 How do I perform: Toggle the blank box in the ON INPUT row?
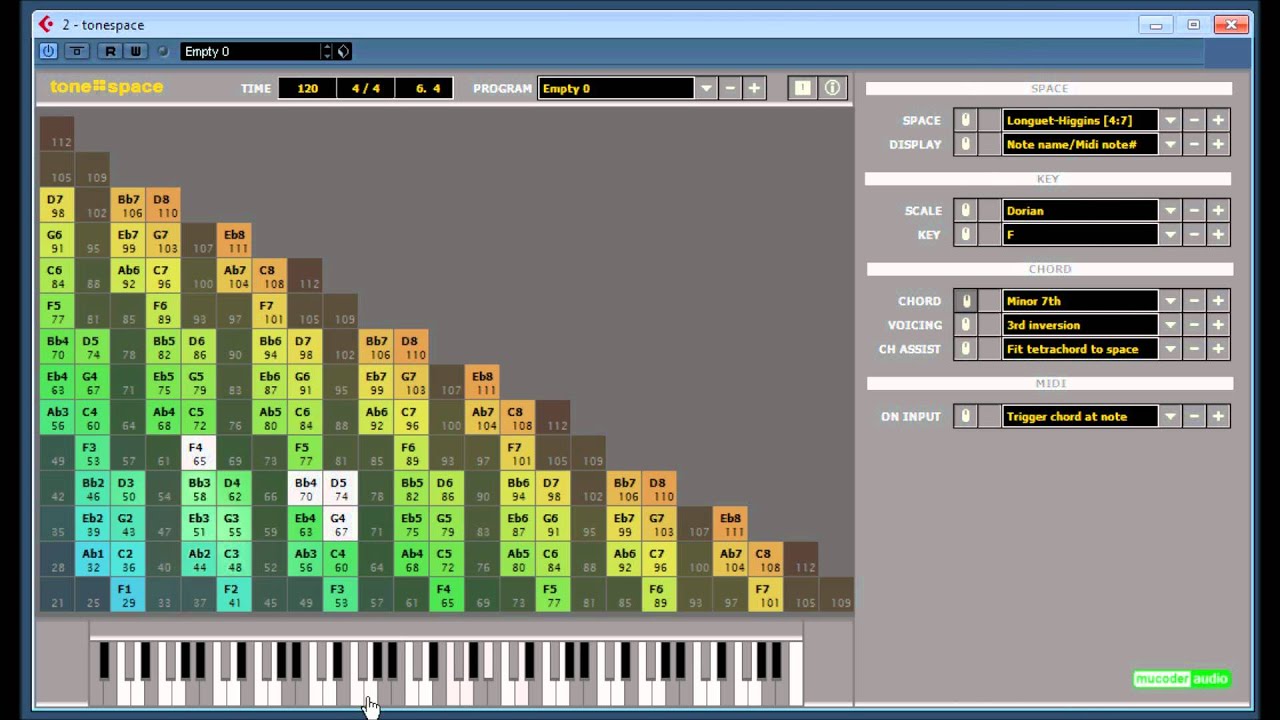click(x=989, y=416)
